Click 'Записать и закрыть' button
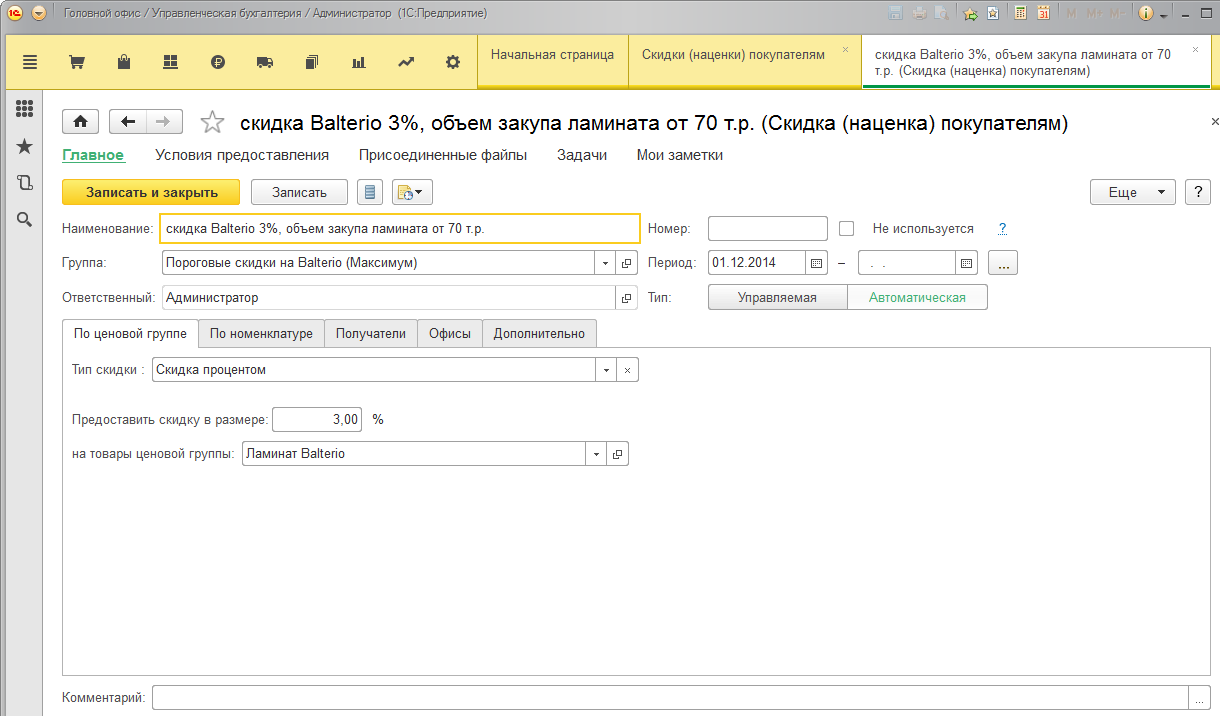This screenshot has height=716, width=1220. coord(151,192)
